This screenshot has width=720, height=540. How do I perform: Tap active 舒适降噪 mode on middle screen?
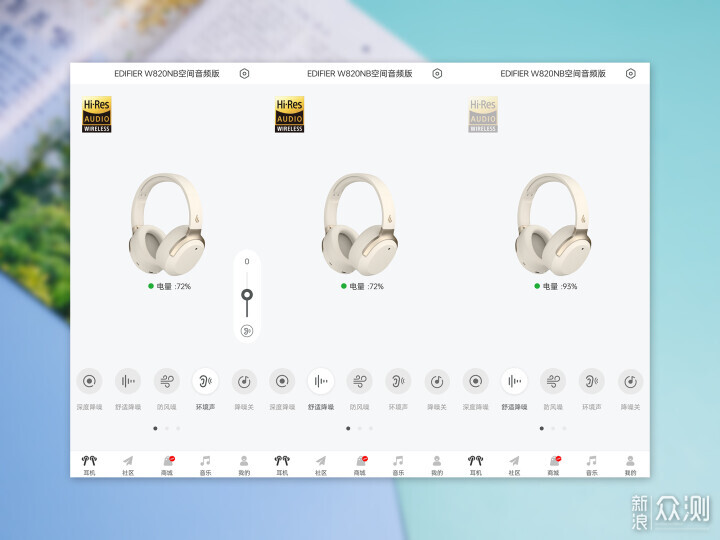click(x=321, y=381)
